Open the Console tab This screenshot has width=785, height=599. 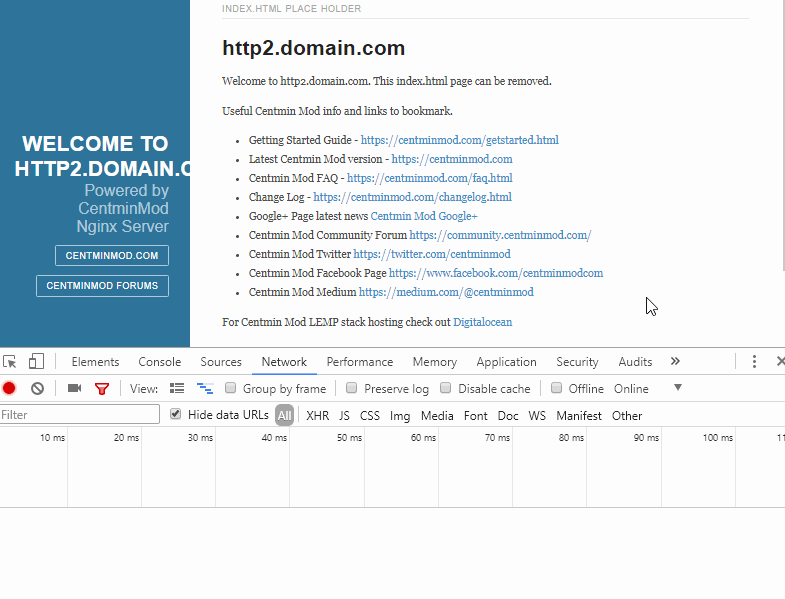click(x=160, y=362)
